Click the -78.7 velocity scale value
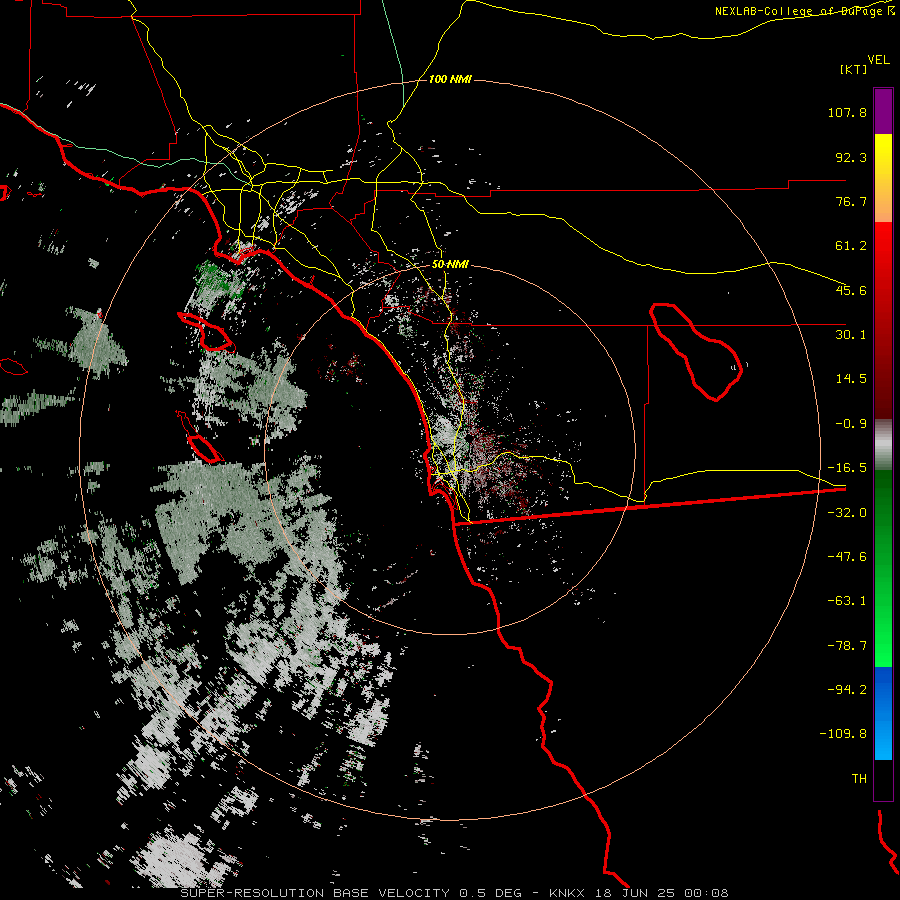Viewport: 900px width, 900px height. tap(847, 646)
